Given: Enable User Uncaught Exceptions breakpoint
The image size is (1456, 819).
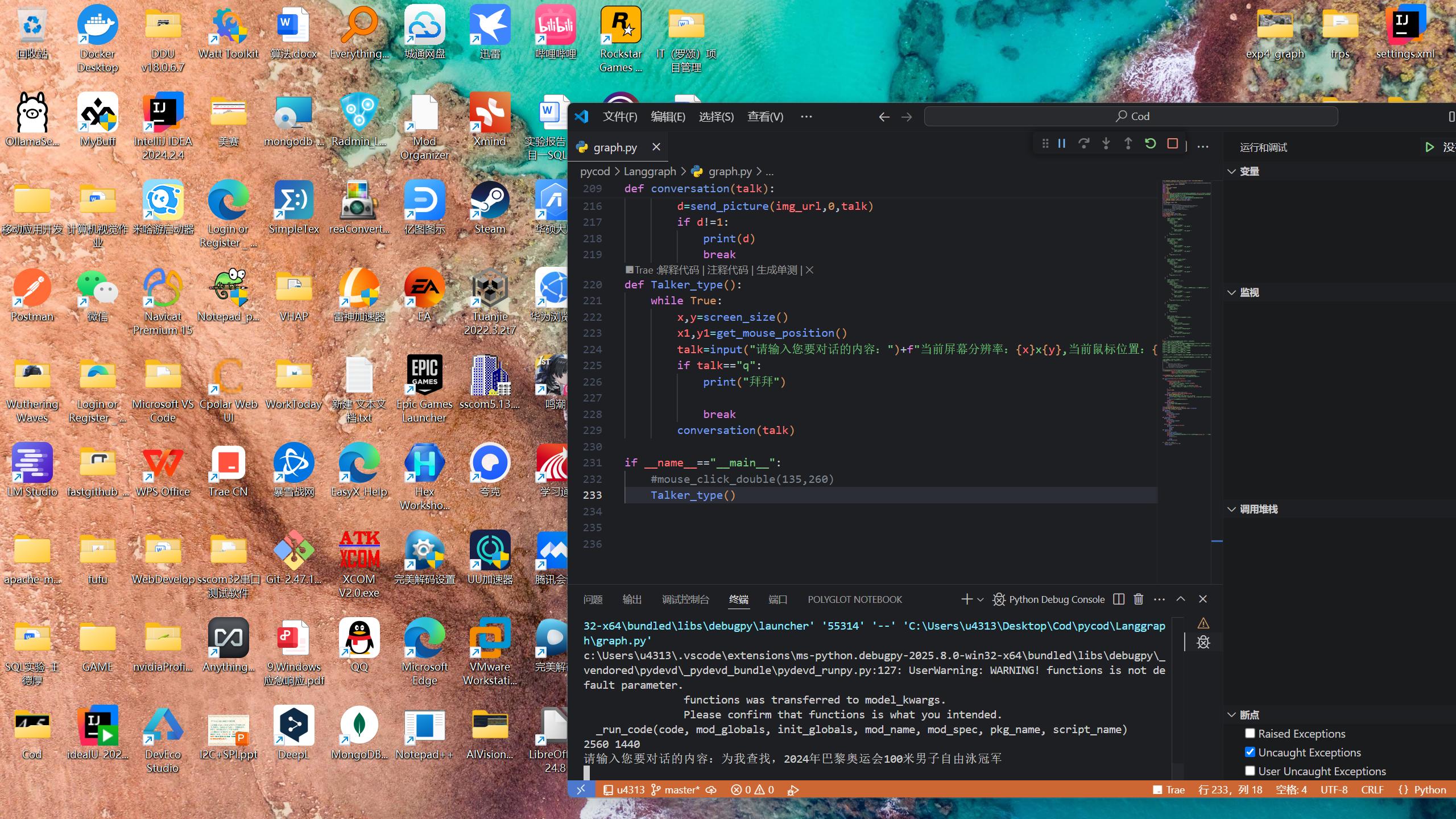Looking at the screenshot, I should tap(1250, 771).
